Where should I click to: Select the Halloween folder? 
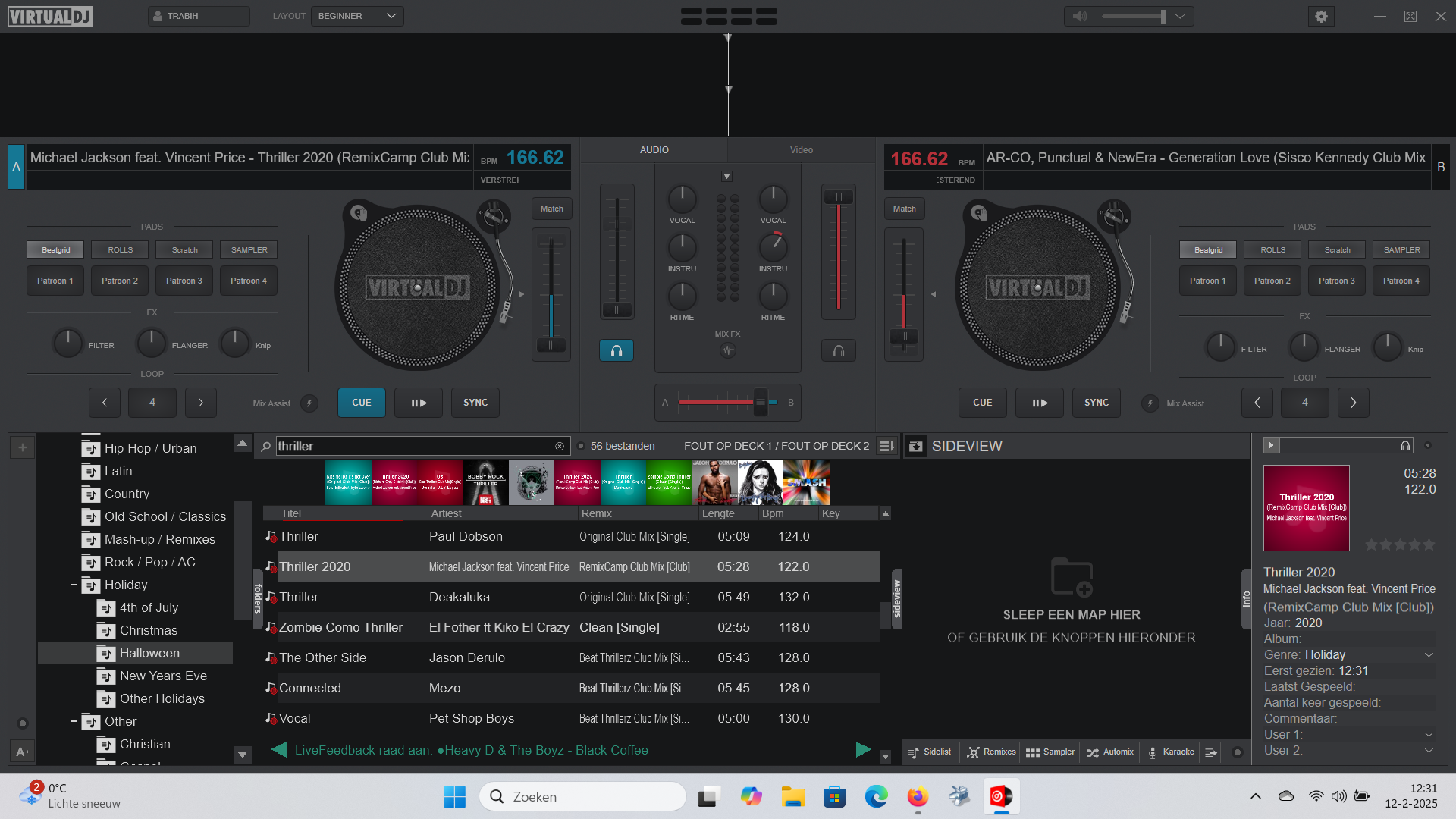[135, 653]
